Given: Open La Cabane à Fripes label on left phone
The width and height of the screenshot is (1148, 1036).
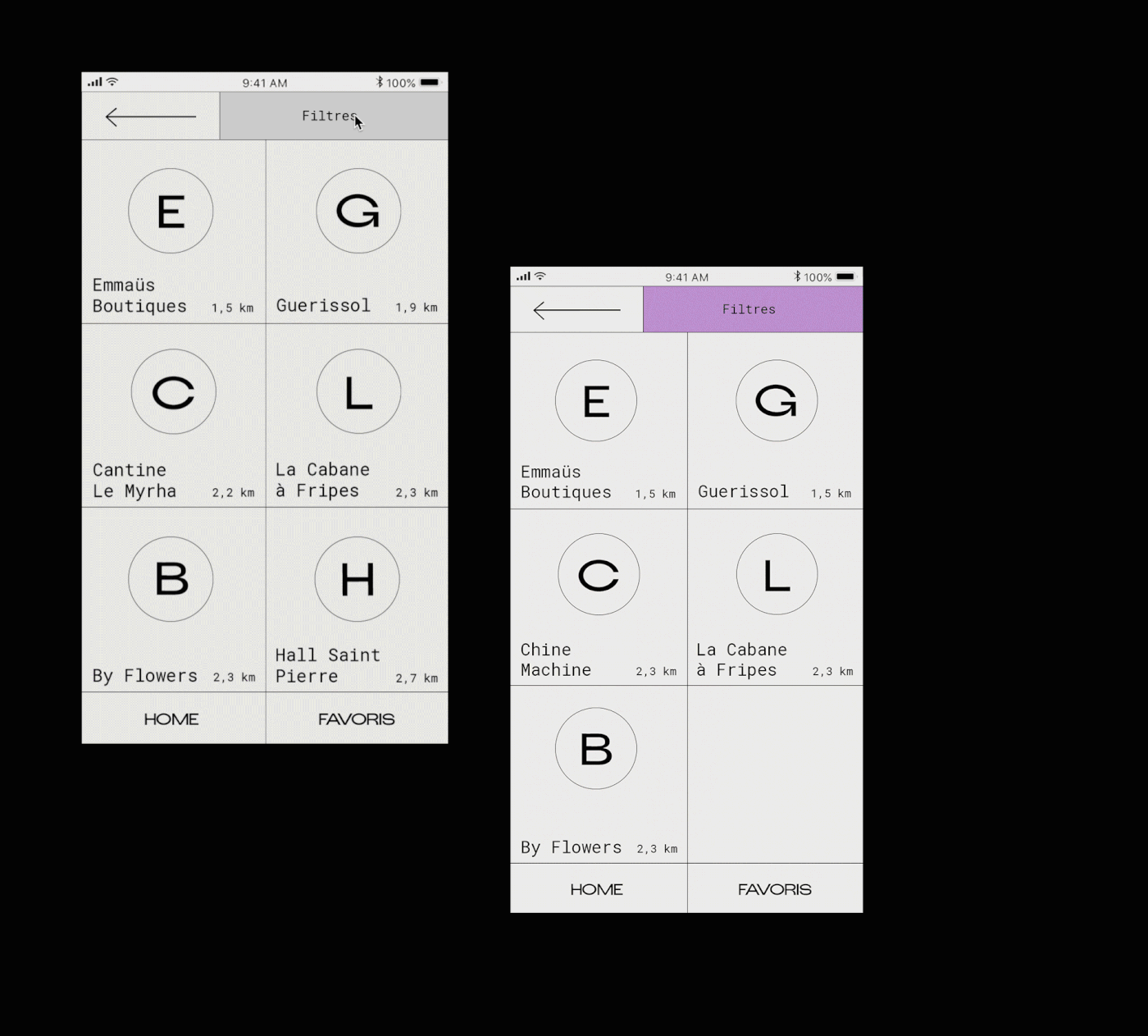Looking at the screenshot, I should coord(322,480).
